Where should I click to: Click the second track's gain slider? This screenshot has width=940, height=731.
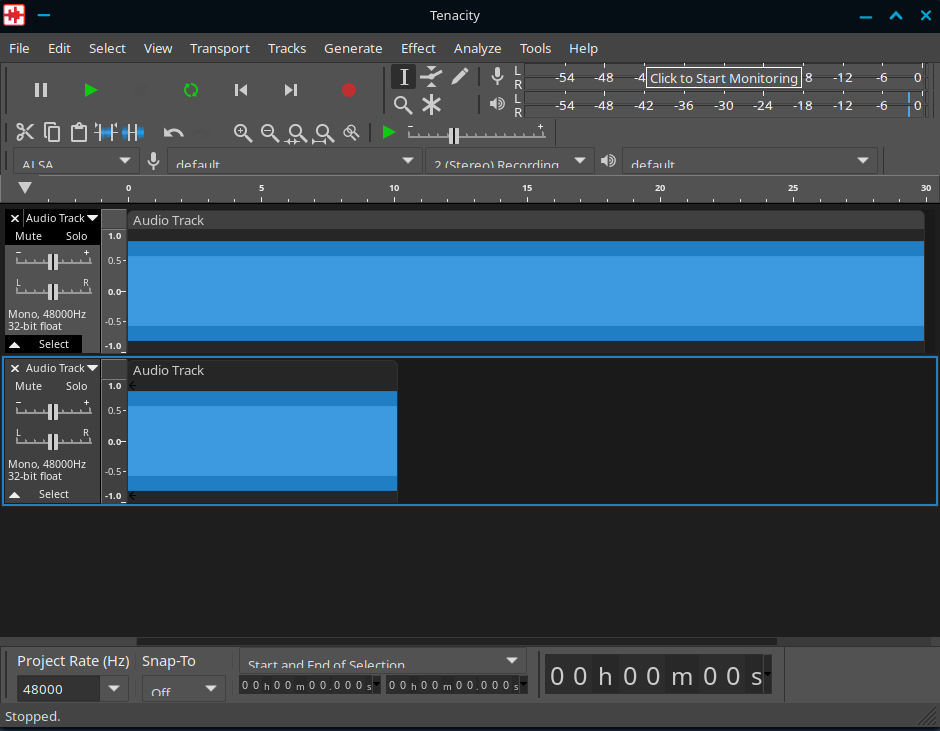click(x=53, y=411)
